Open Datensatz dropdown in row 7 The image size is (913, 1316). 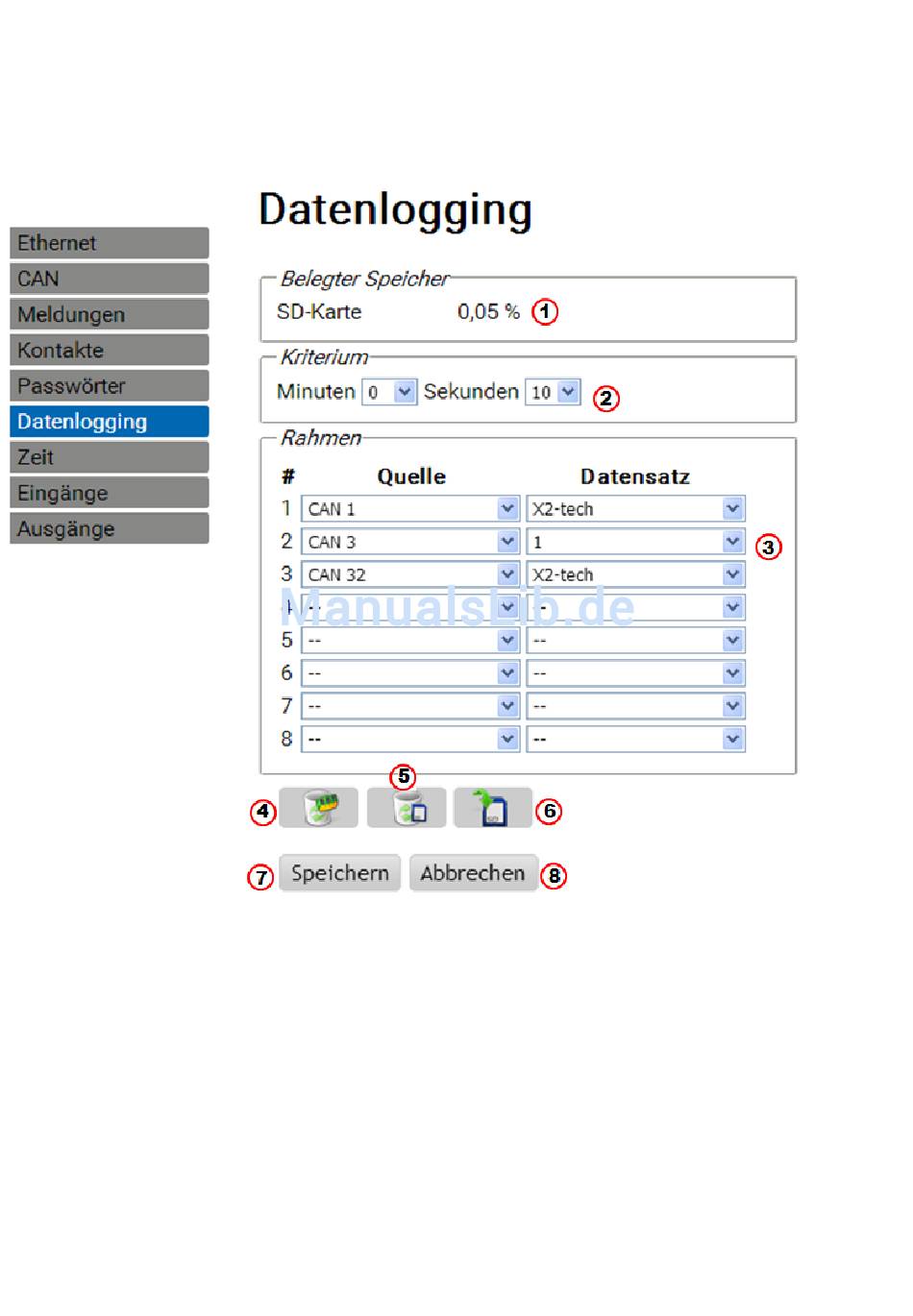pos(635,706)
